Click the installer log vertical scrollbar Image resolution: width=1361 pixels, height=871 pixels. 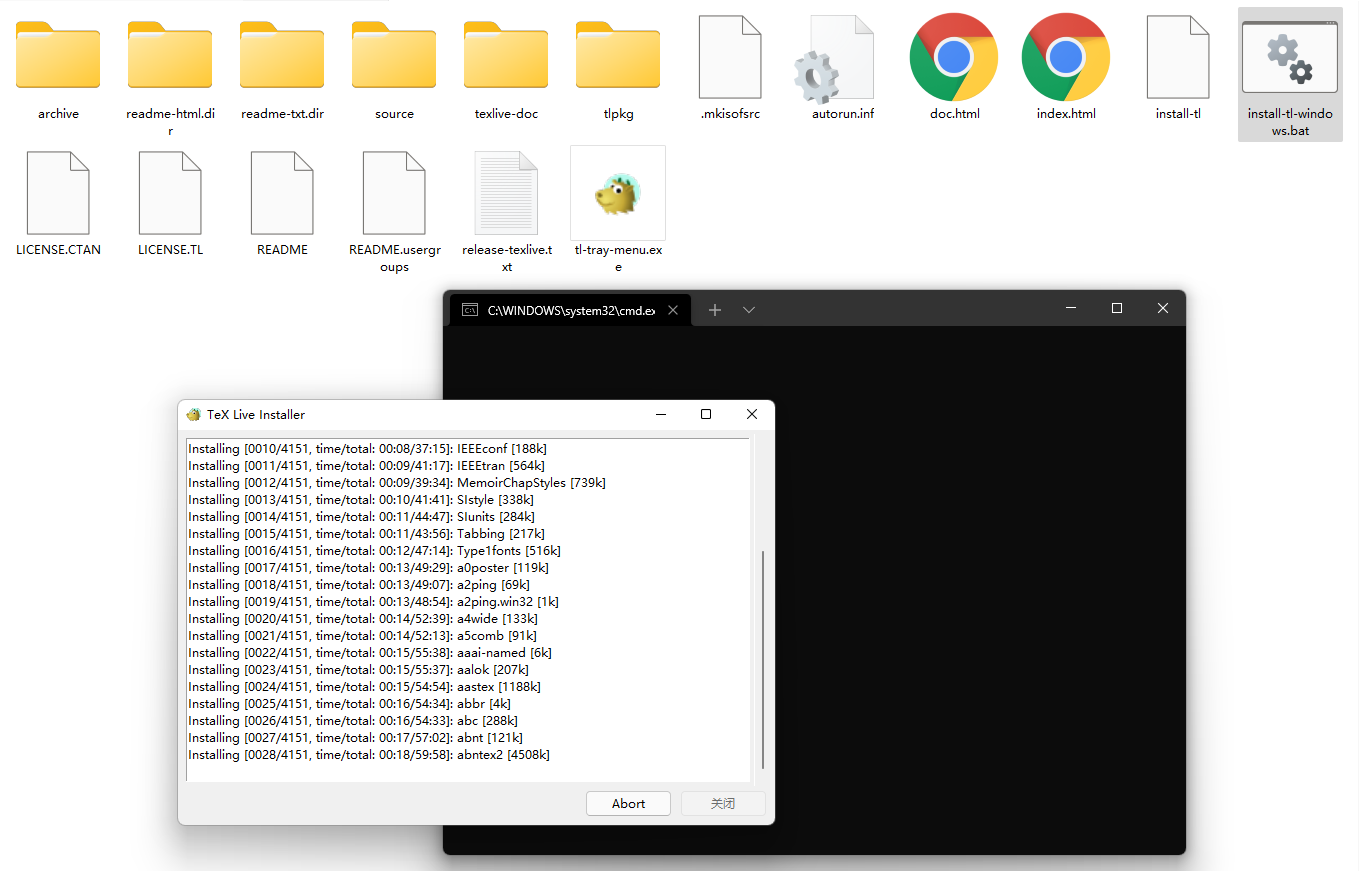[x=763, y=659]
